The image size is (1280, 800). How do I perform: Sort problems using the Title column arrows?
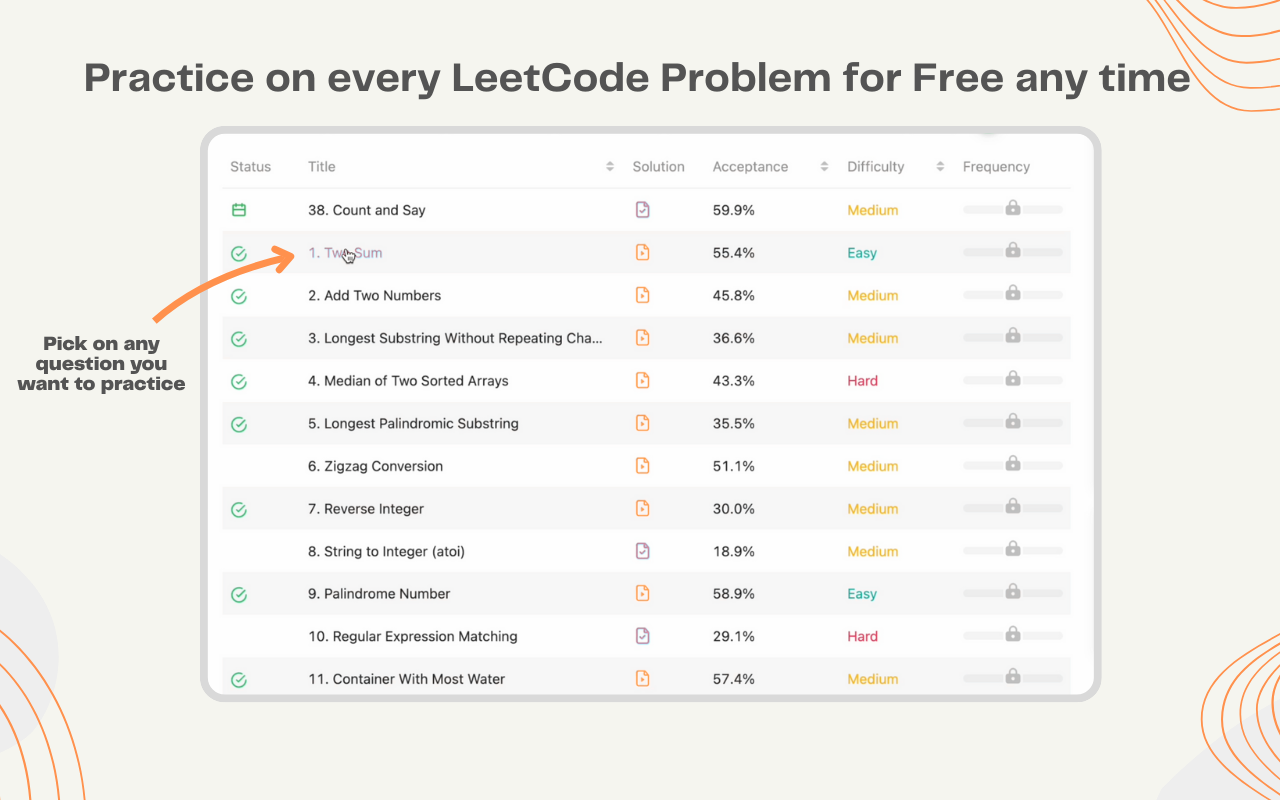pyautogui.click(x=610, y=167)
